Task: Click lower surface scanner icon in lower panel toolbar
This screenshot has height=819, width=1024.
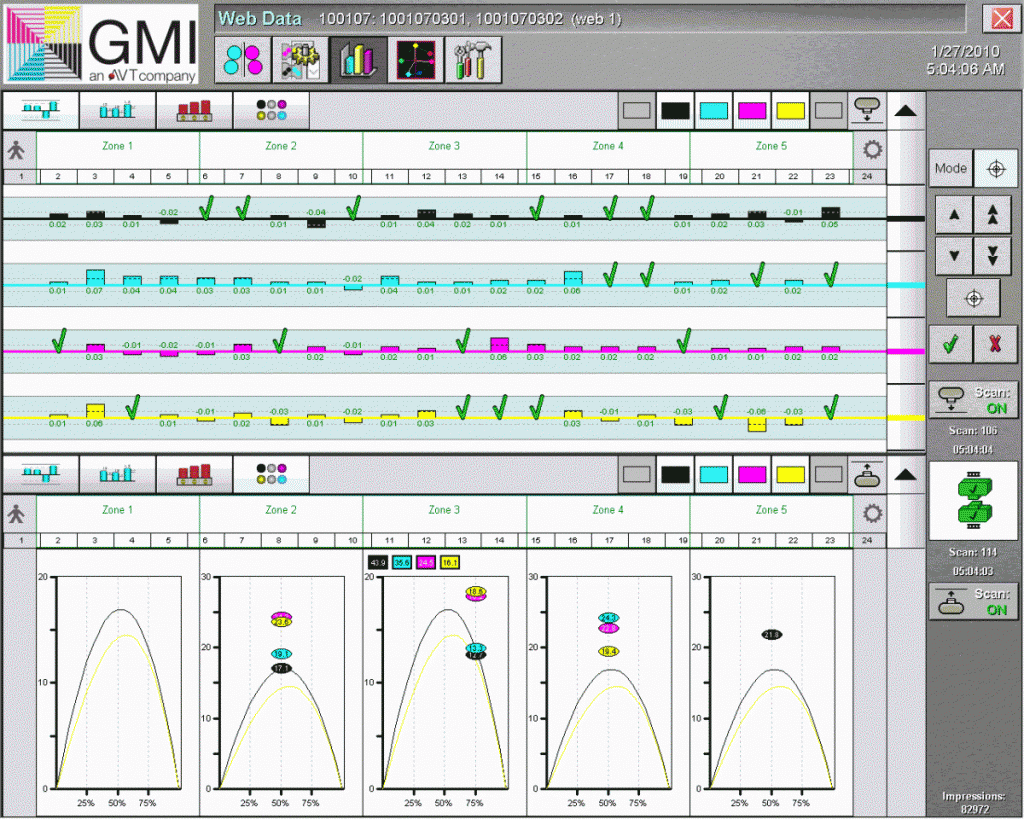Action: pyautogui.click(x=867, y=475)
